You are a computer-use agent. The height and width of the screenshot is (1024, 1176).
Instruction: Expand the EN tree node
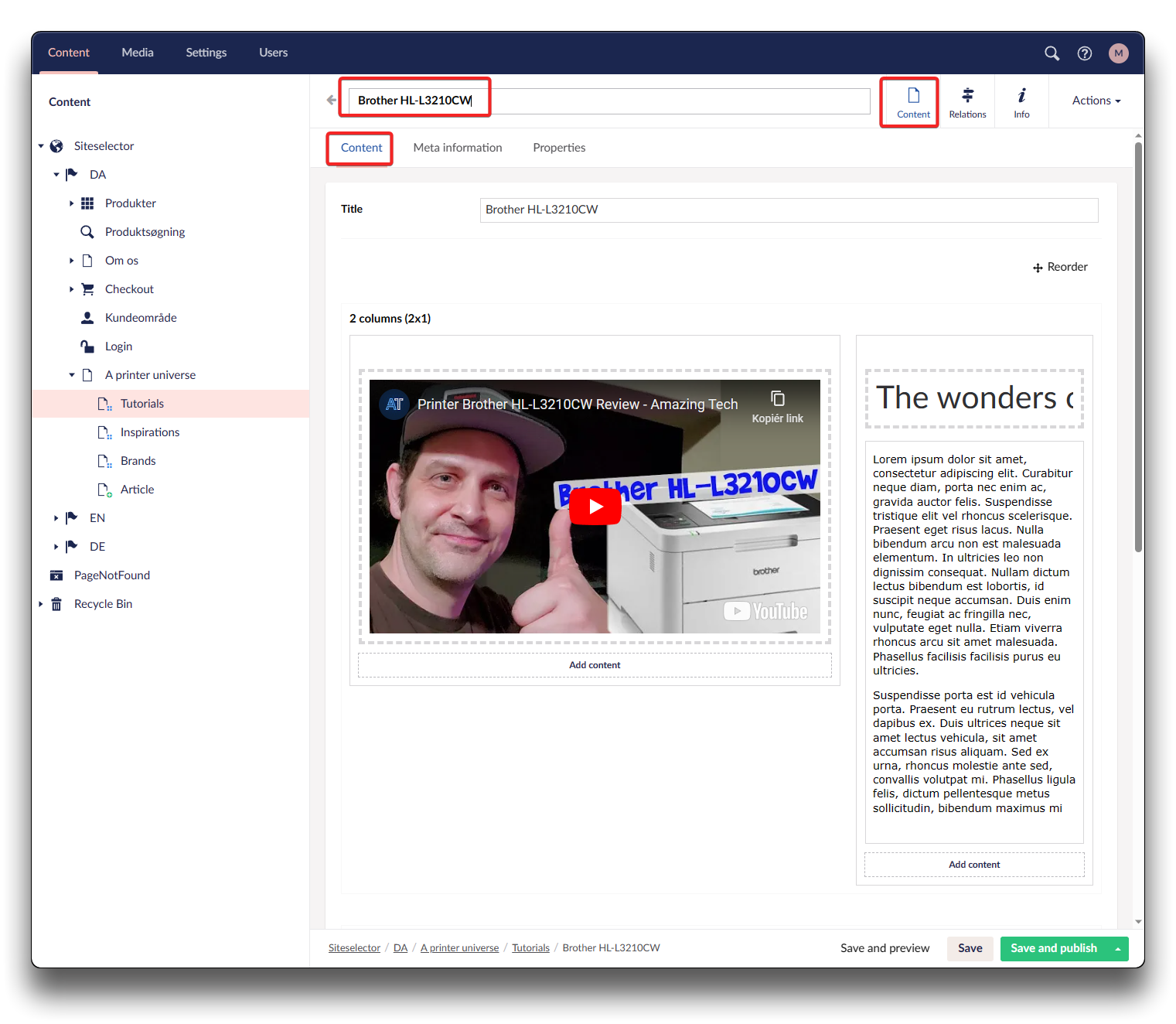(56, 518)
